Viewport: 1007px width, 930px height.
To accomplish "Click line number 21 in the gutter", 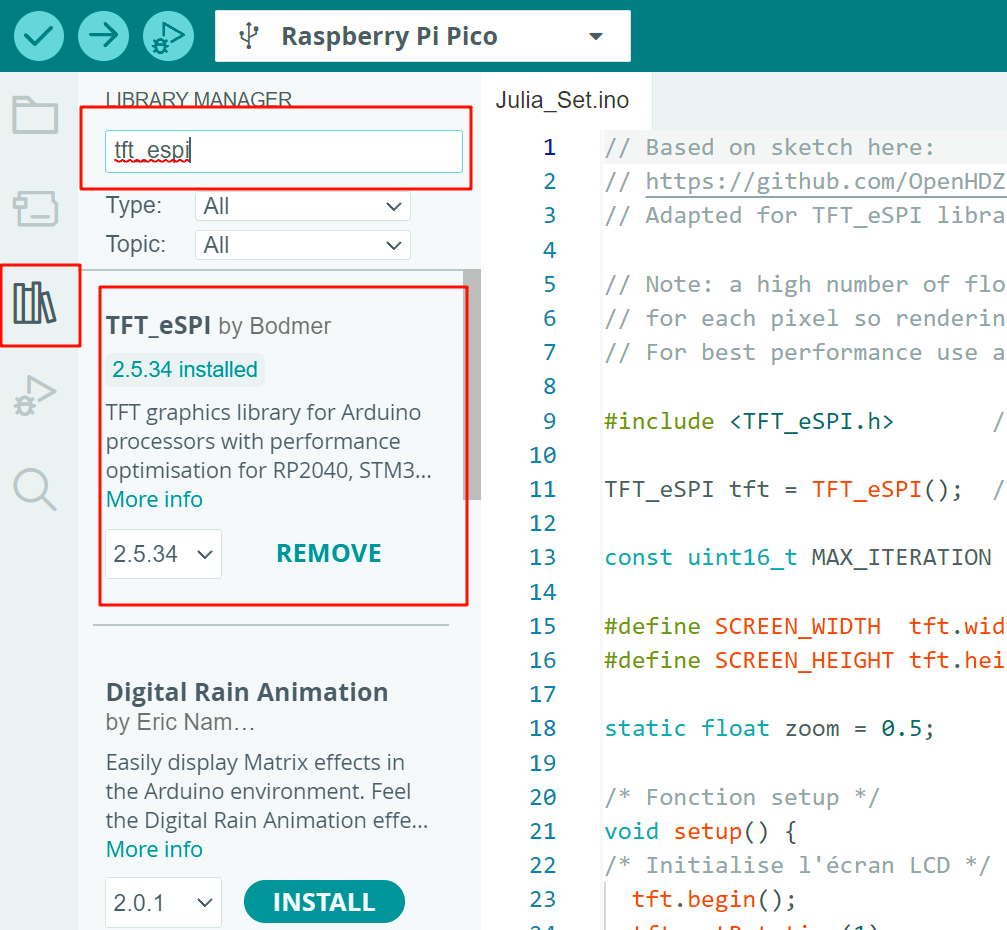I will (x=543, y=831).
